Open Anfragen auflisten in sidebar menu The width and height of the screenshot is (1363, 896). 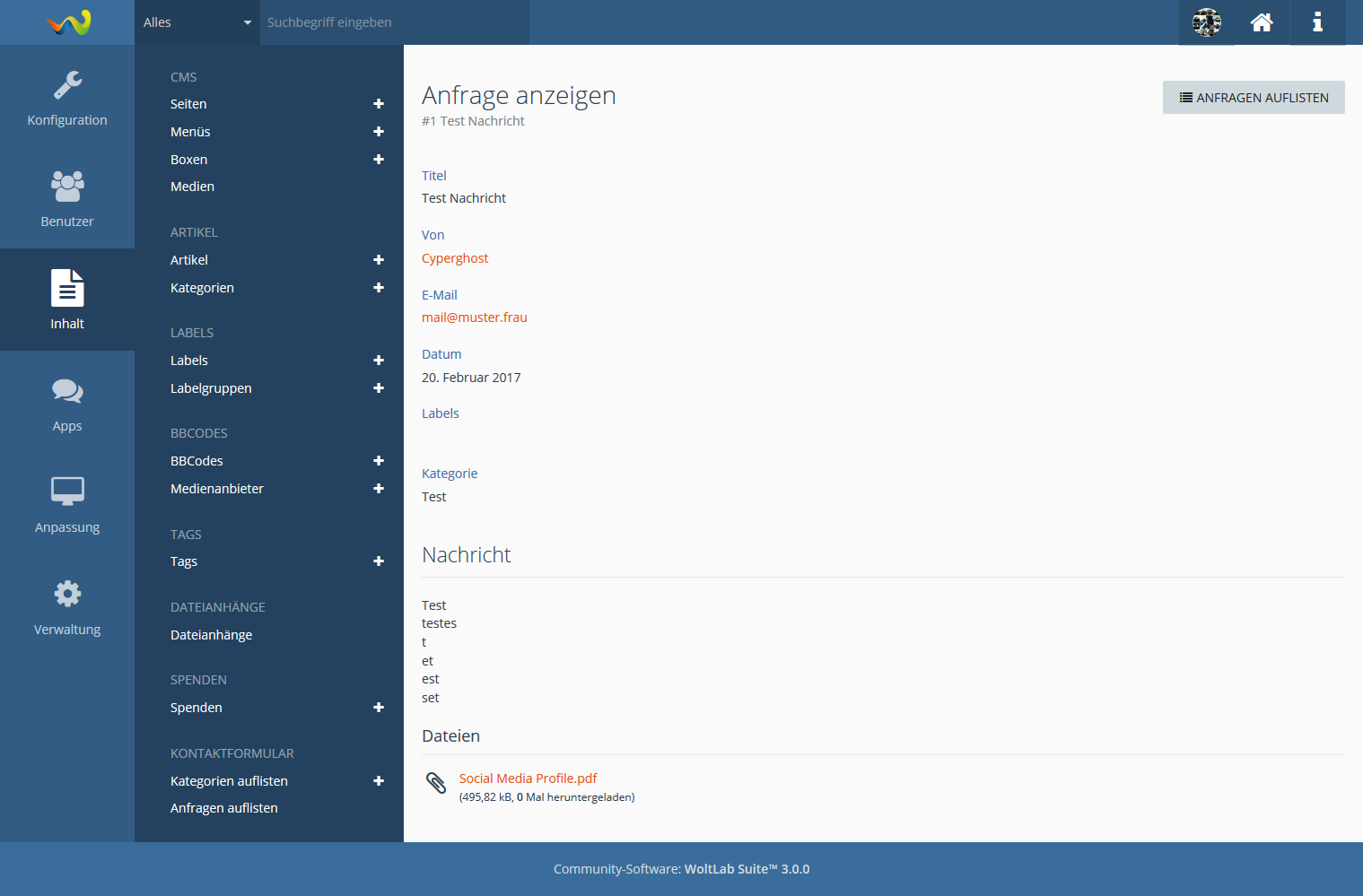click(x=223, y=808)
